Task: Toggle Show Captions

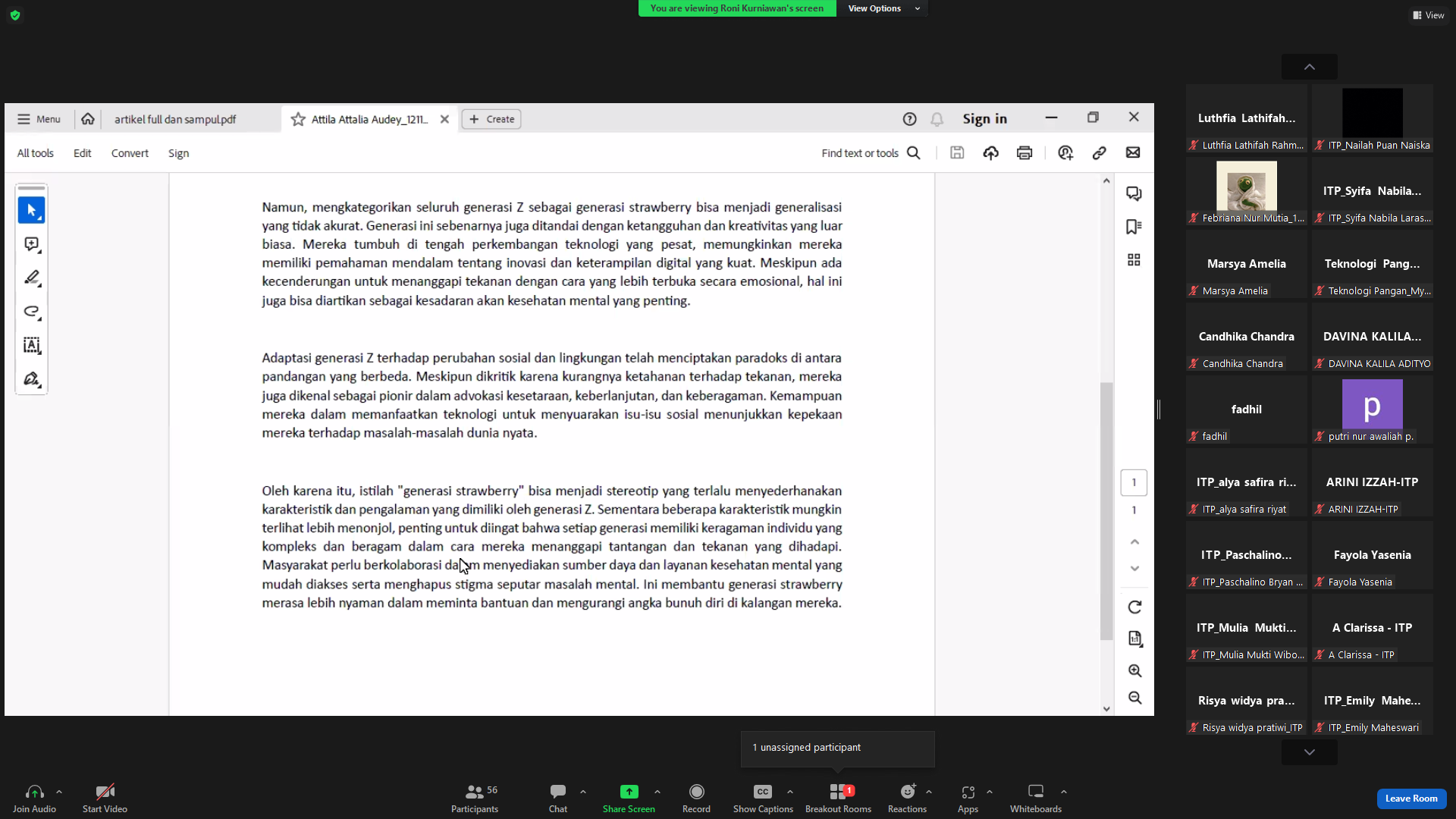Action: click(x=763, y=799)
